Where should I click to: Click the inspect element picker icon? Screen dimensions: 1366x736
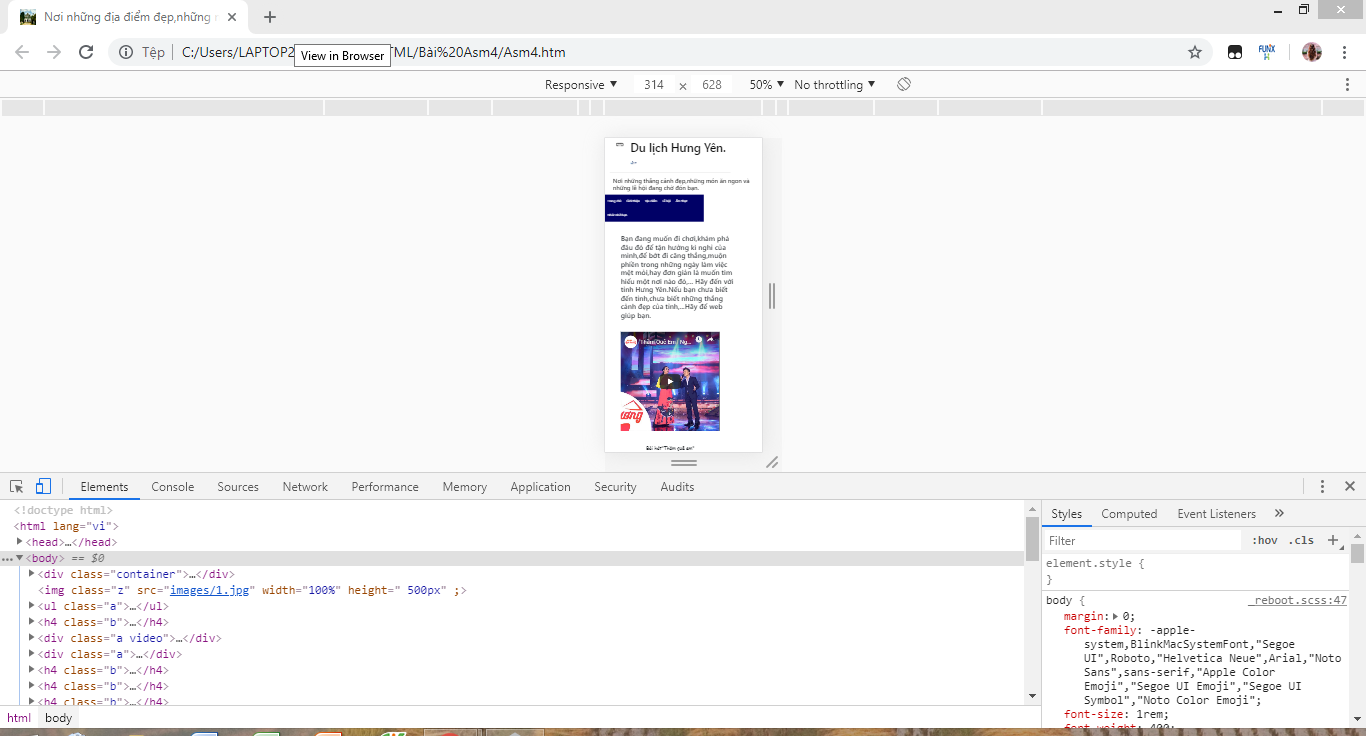point(17,487)
